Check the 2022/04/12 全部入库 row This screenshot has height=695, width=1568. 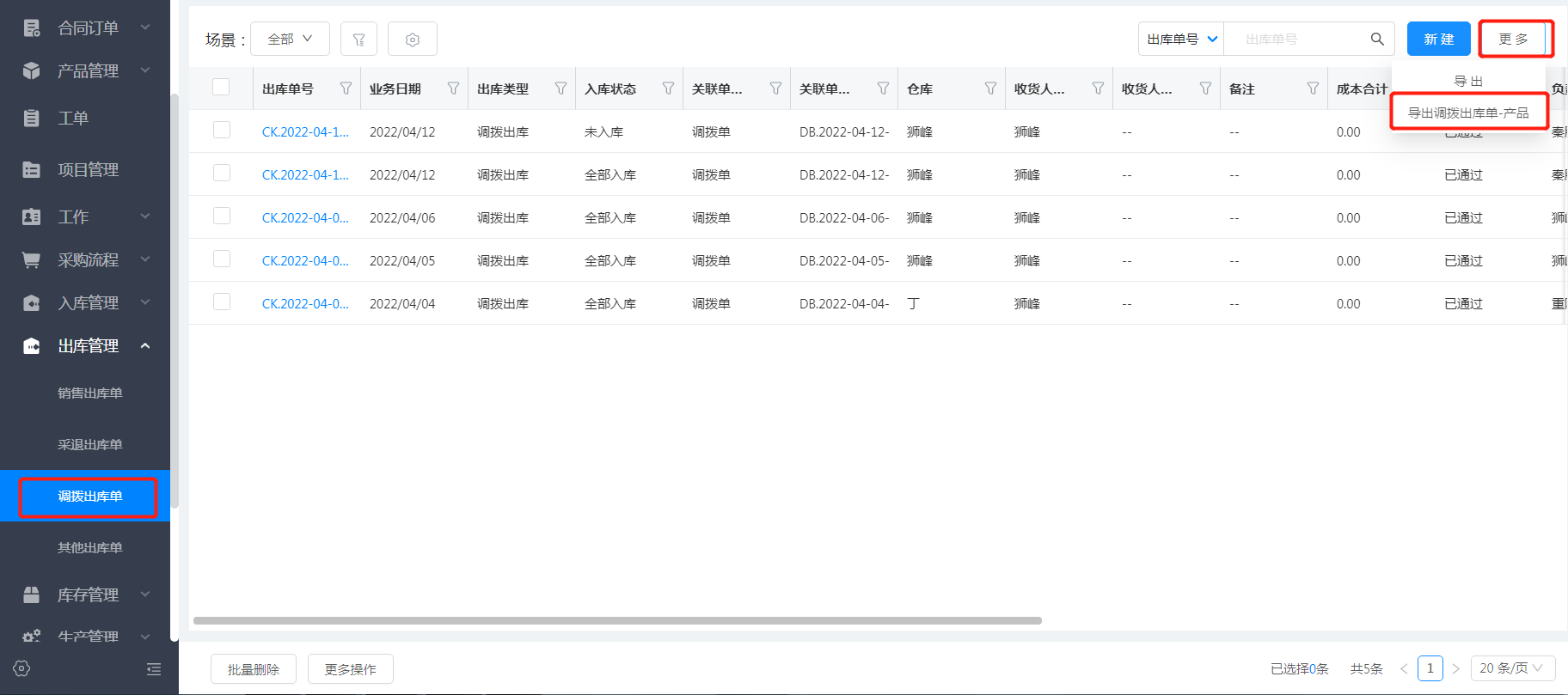pos(222,173)
